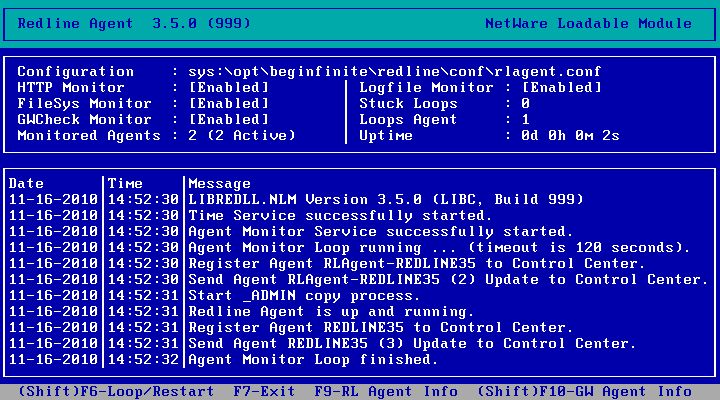Click the Time column header

(x=125, y=184)
